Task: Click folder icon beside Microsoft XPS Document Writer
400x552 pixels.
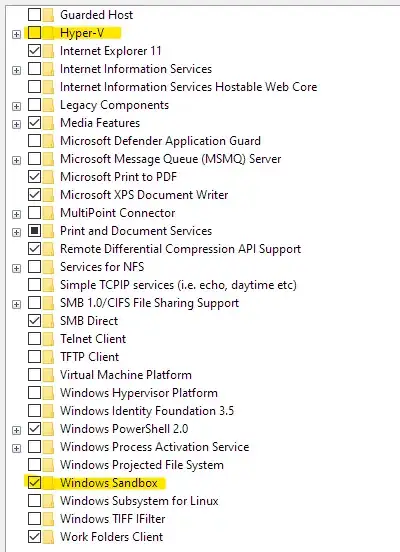Action: click(x=48, y=195)
